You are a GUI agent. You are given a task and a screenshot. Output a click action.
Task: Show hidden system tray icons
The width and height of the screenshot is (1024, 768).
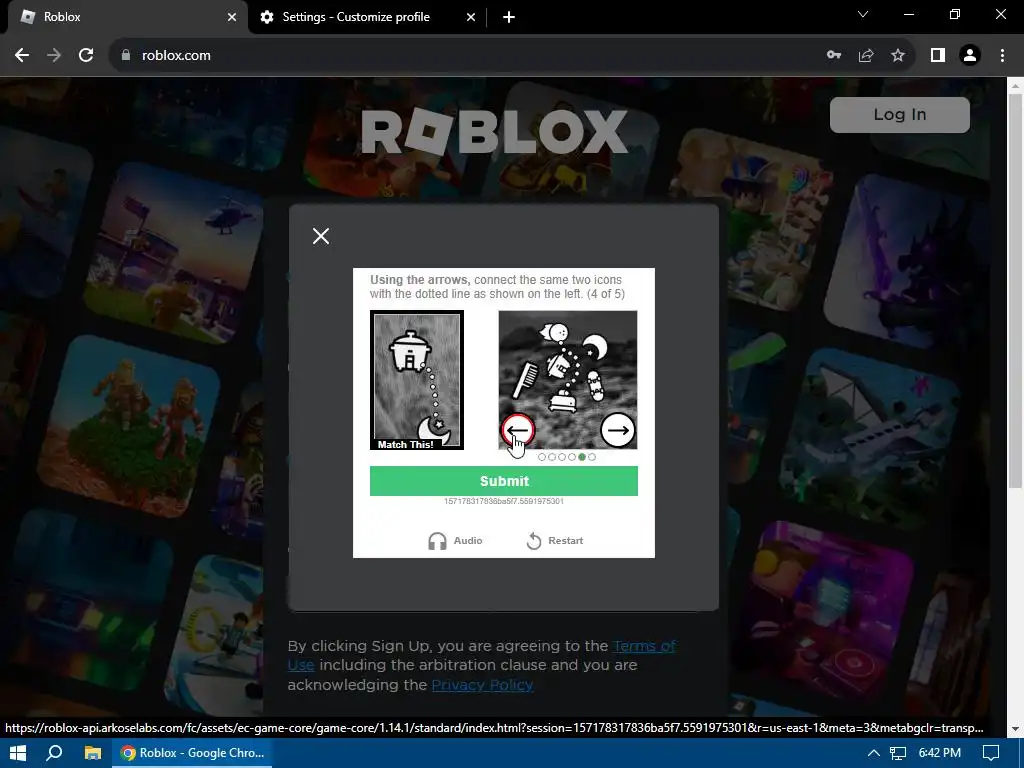click(x=873, y=753)
